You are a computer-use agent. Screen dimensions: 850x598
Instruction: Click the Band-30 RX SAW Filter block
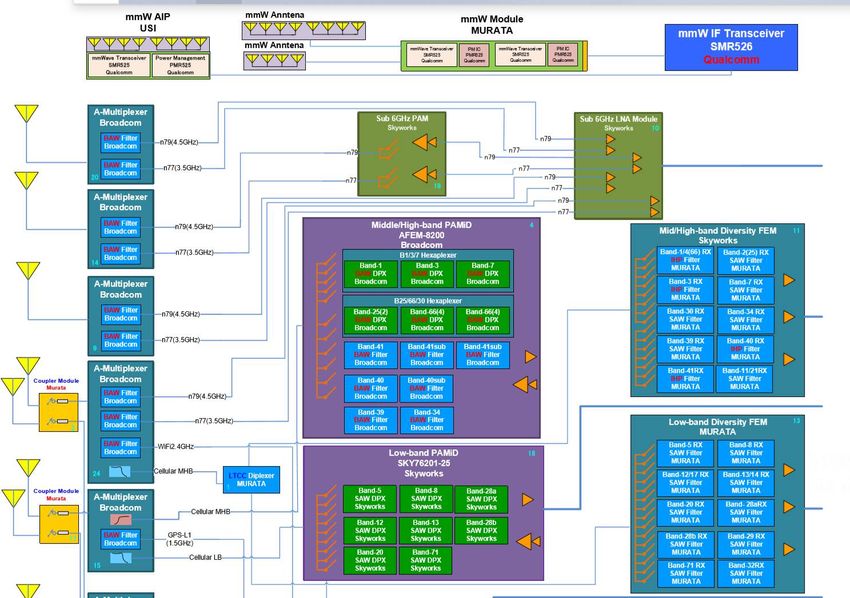tap(686, 320)
